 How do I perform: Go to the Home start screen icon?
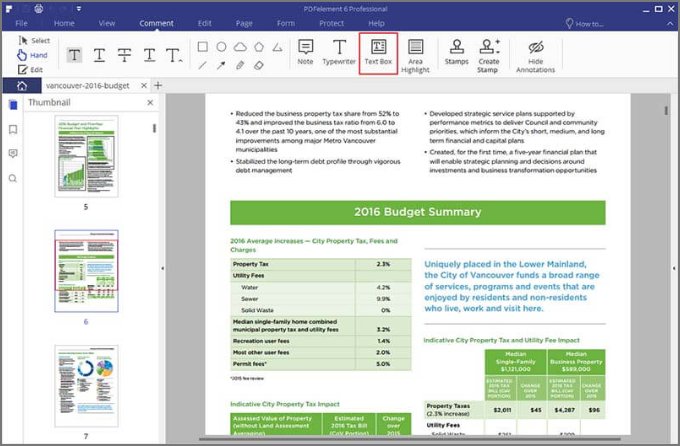[x=22, y=86]
